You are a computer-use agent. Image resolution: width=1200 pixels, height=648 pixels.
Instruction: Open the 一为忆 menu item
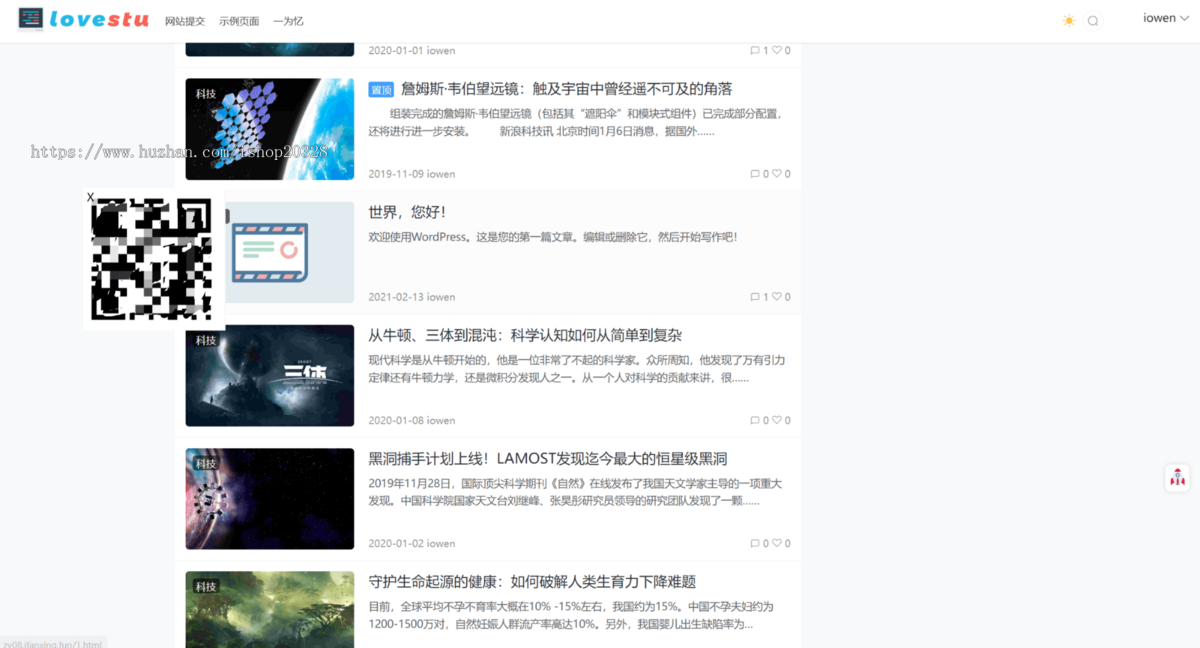click(x=288, y=20)
